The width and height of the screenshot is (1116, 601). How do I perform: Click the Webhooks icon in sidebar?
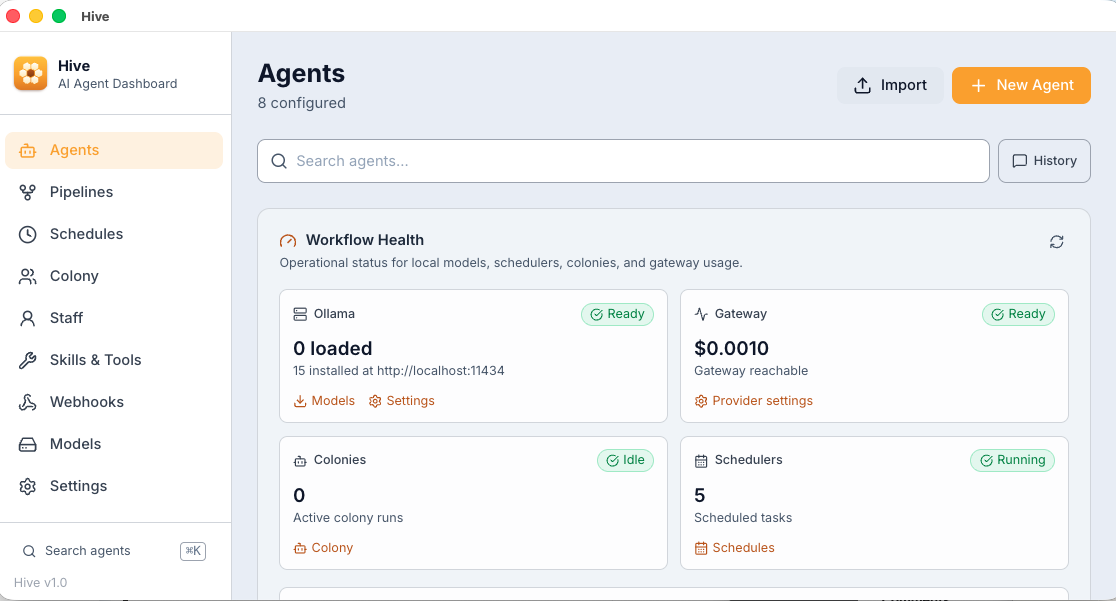click(28, 402)
